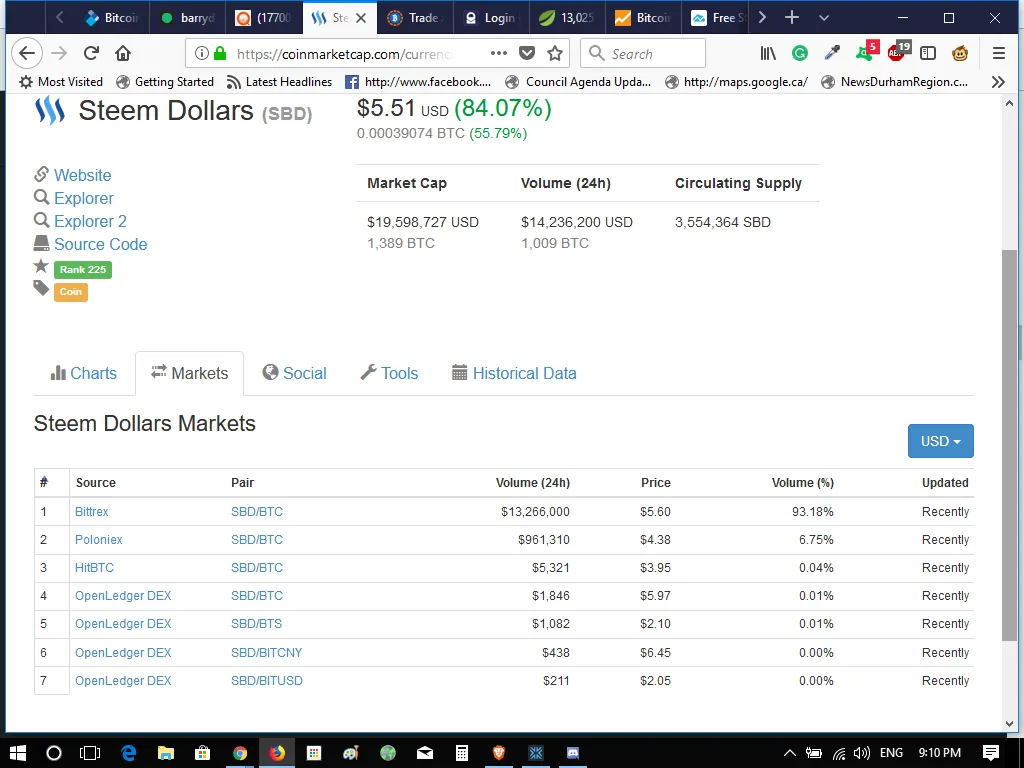Click the Rank 225 badge

tap(83, 270)
